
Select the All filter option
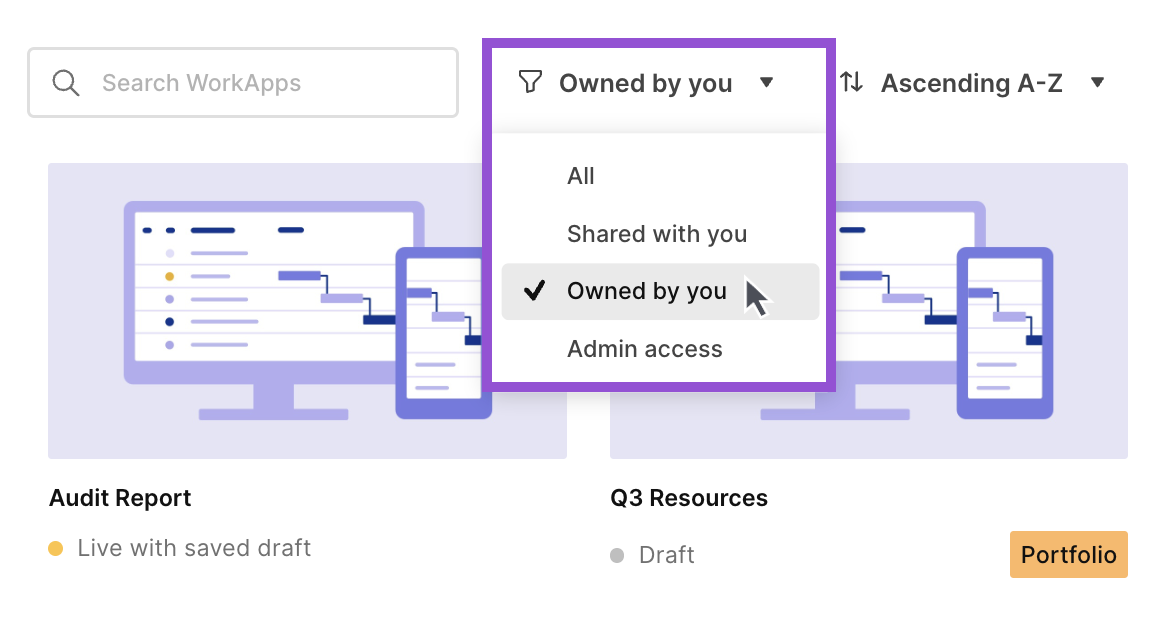tap(581, 176)
